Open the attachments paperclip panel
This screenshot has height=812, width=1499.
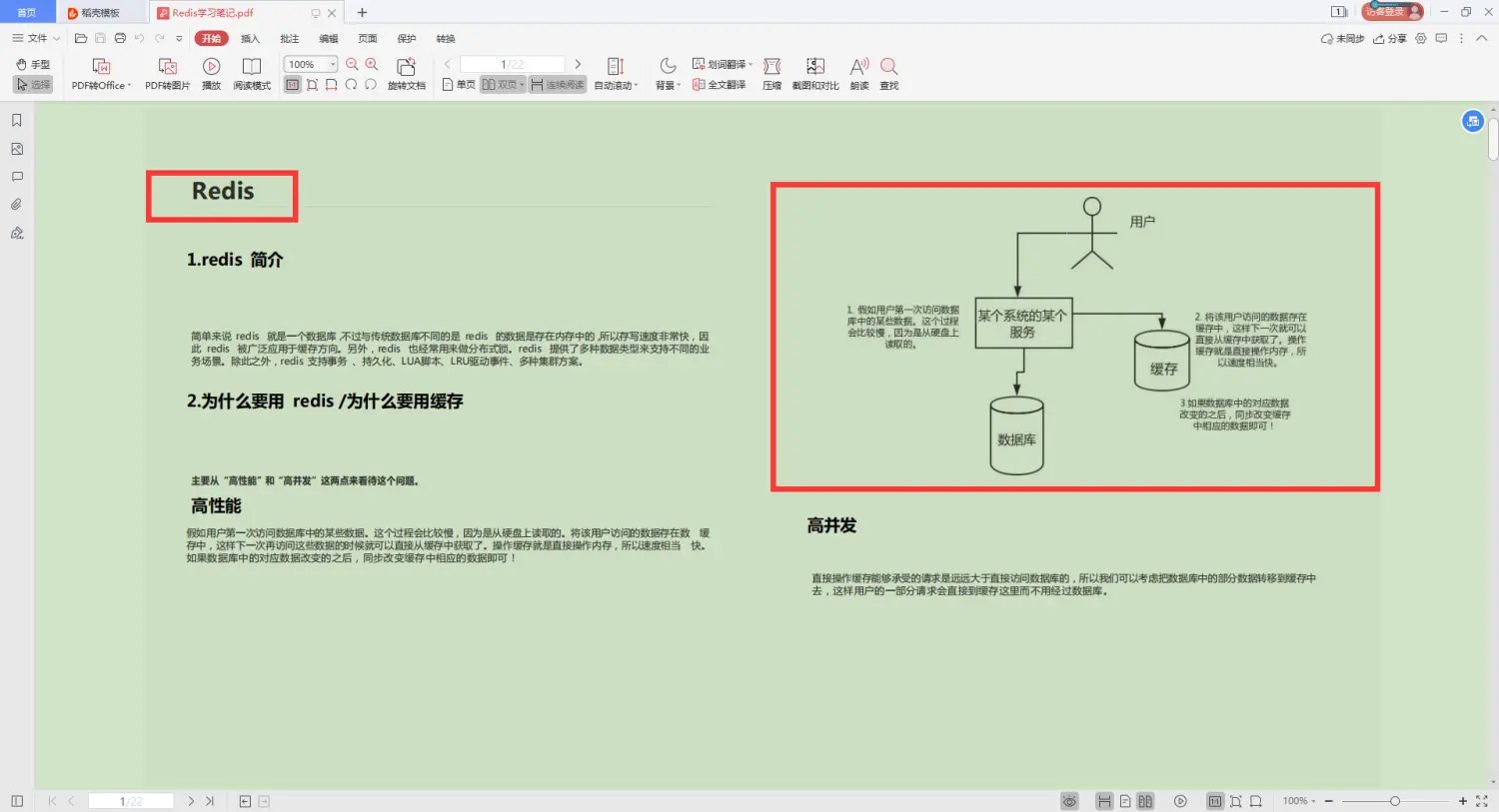point(17,205)
